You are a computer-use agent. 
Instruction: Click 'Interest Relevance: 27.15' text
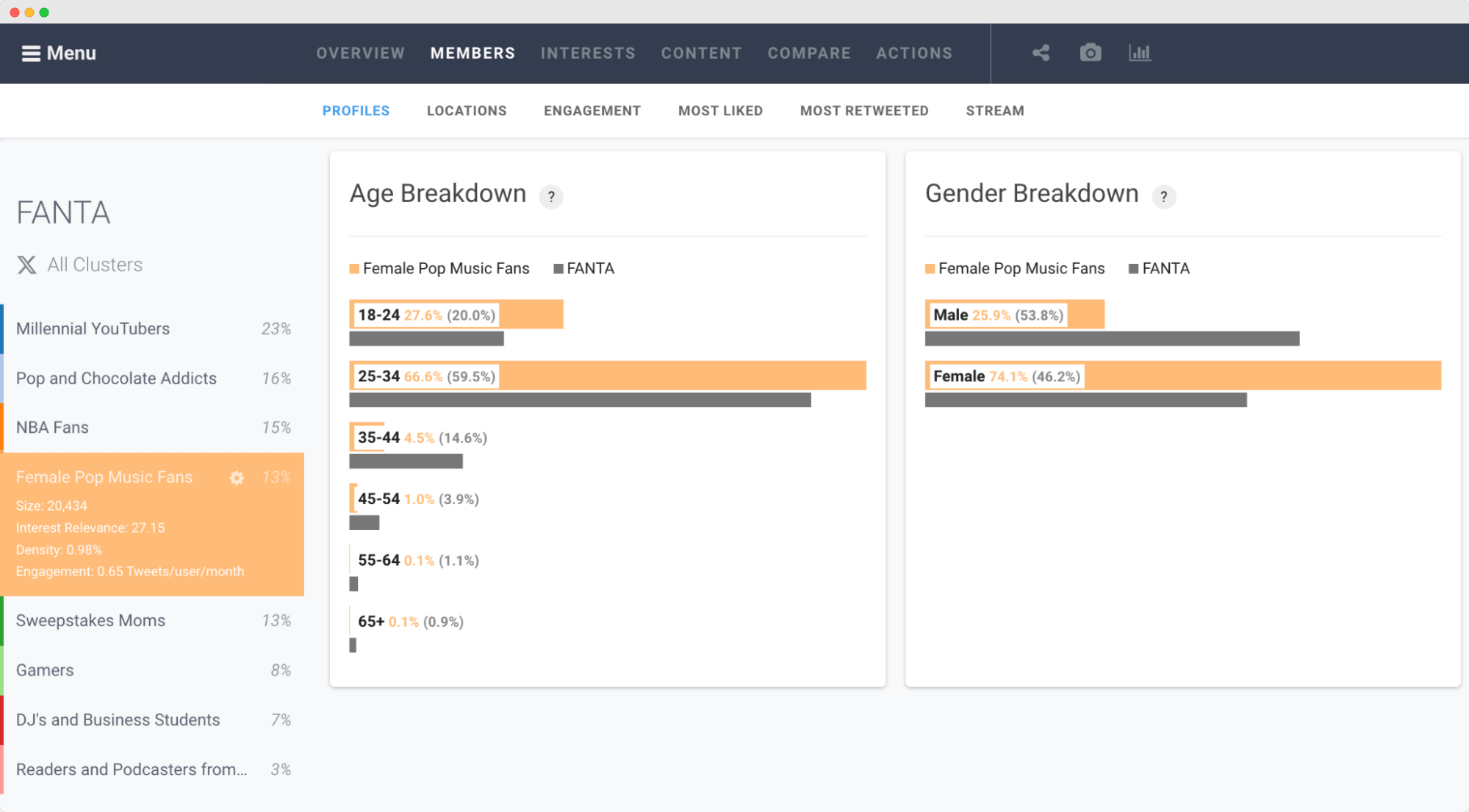click(x=90, y=528)
